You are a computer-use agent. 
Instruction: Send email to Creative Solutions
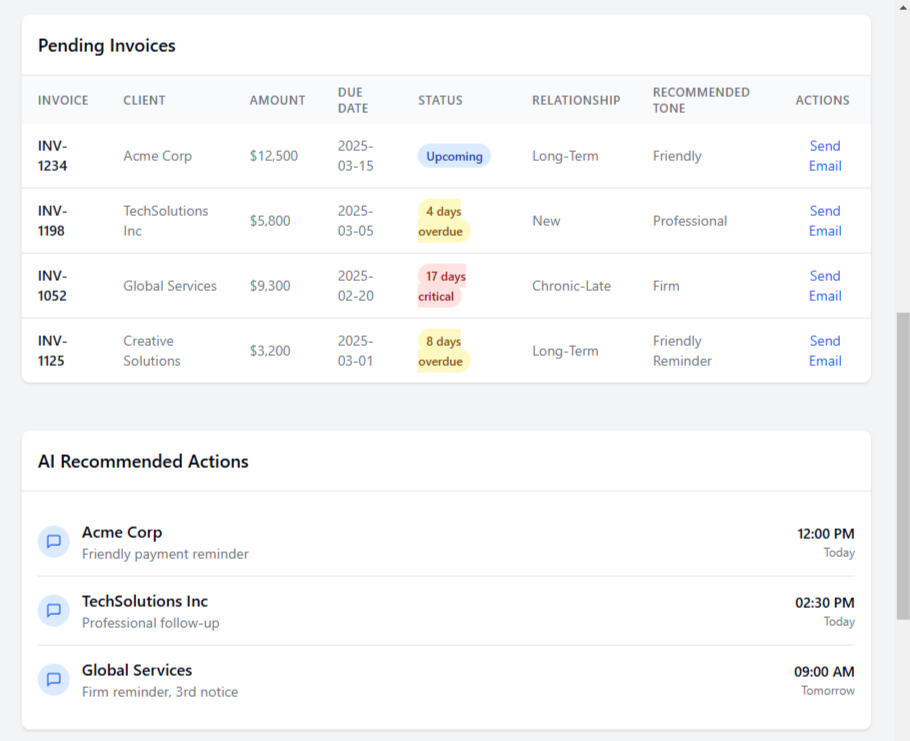point(824,351)
